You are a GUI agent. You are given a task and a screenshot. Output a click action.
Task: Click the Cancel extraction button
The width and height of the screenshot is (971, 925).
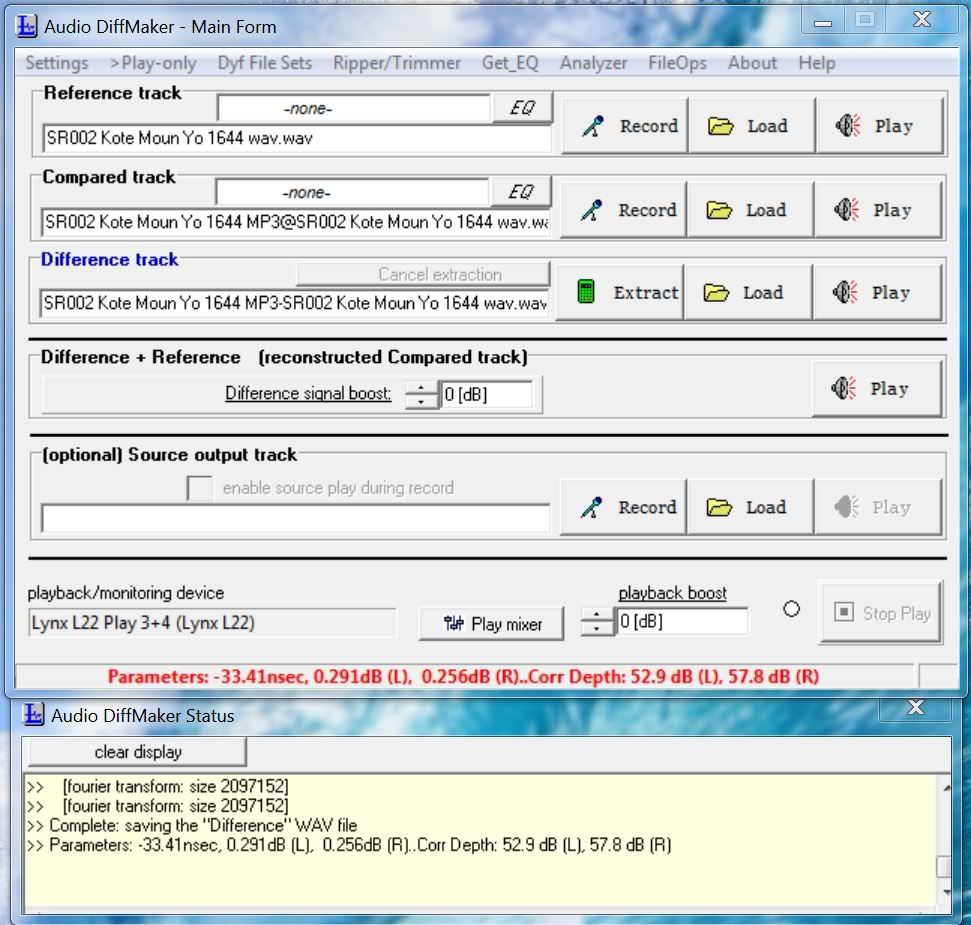[423, 274]
